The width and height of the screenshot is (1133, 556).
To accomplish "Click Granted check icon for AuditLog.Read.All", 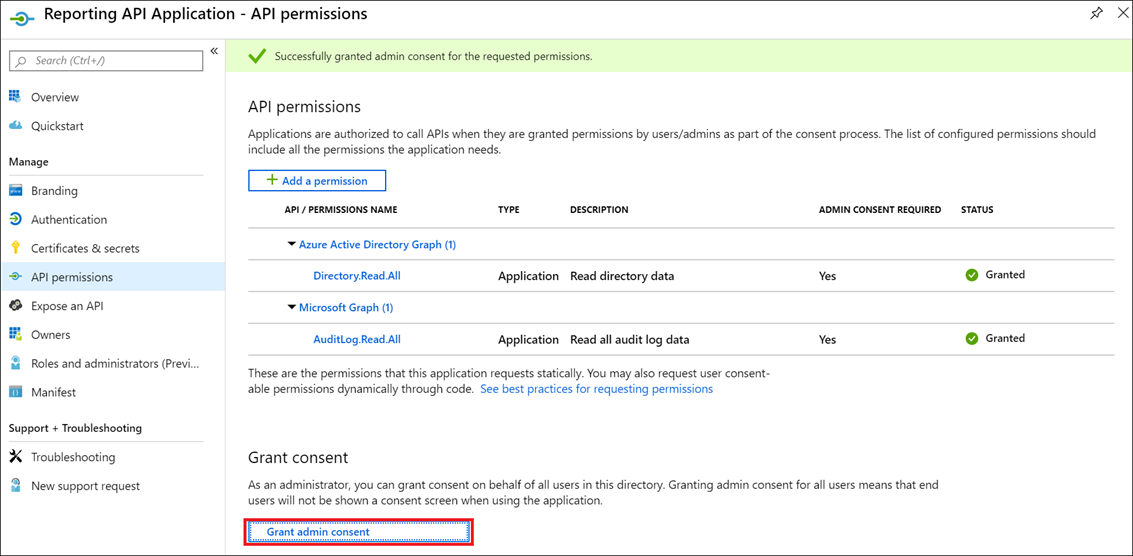I will (x=972, y=338).
